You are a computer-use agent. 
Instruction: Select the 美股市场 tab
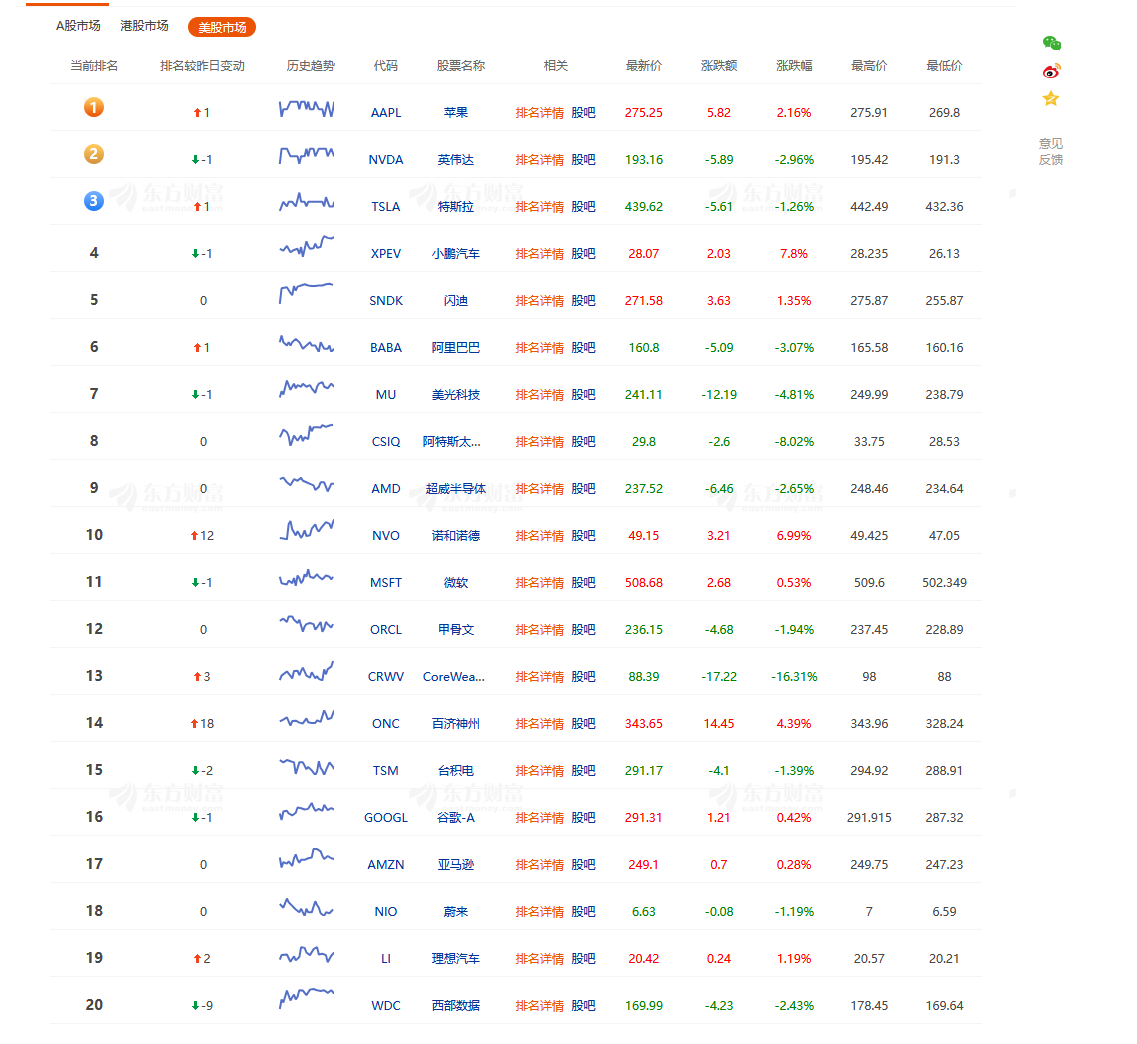222,28
